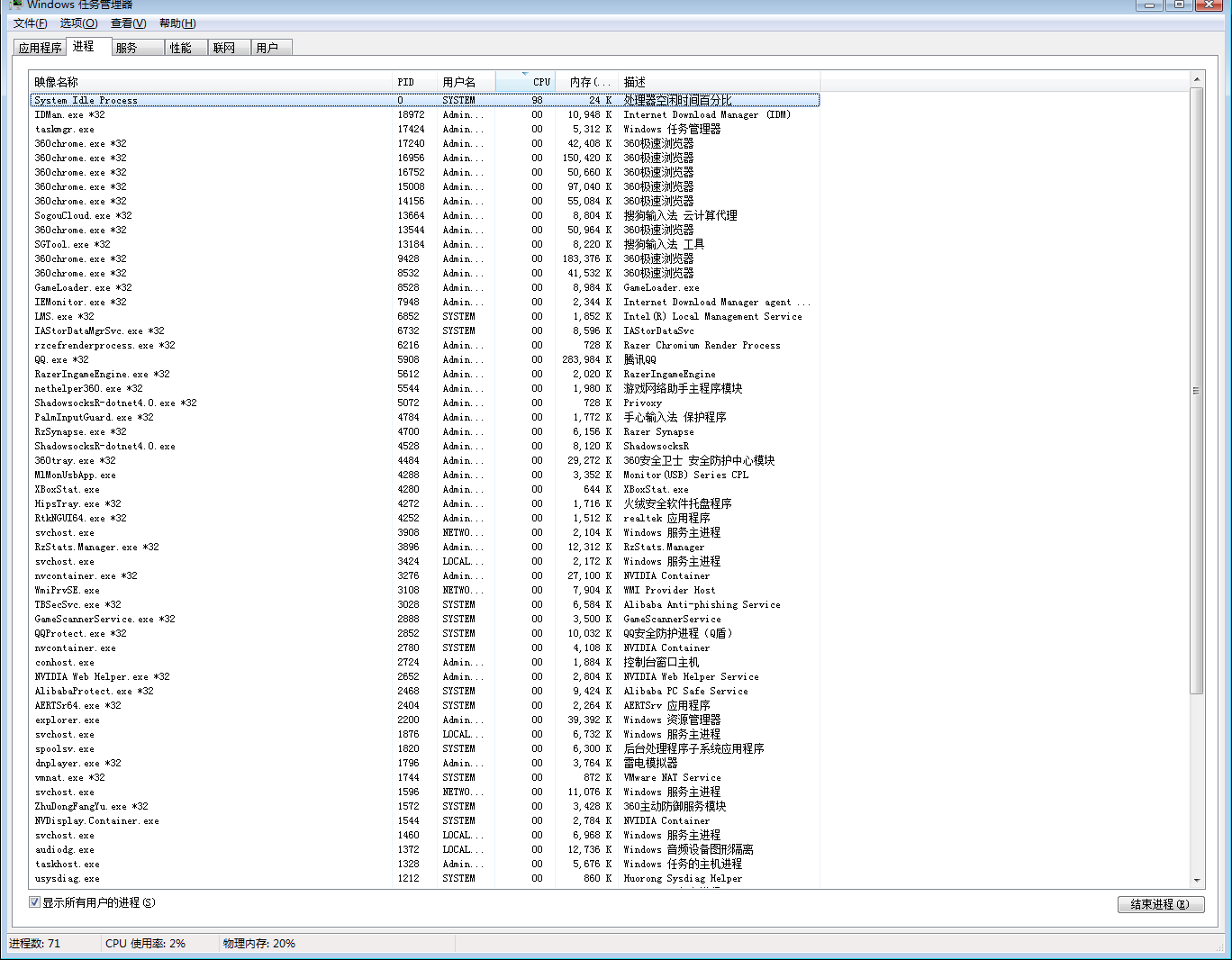Image resolution: width=1232 pixels, height=960 pixels.
Task: Select the IDMan.exe *32 process
Action: (425, 114)
